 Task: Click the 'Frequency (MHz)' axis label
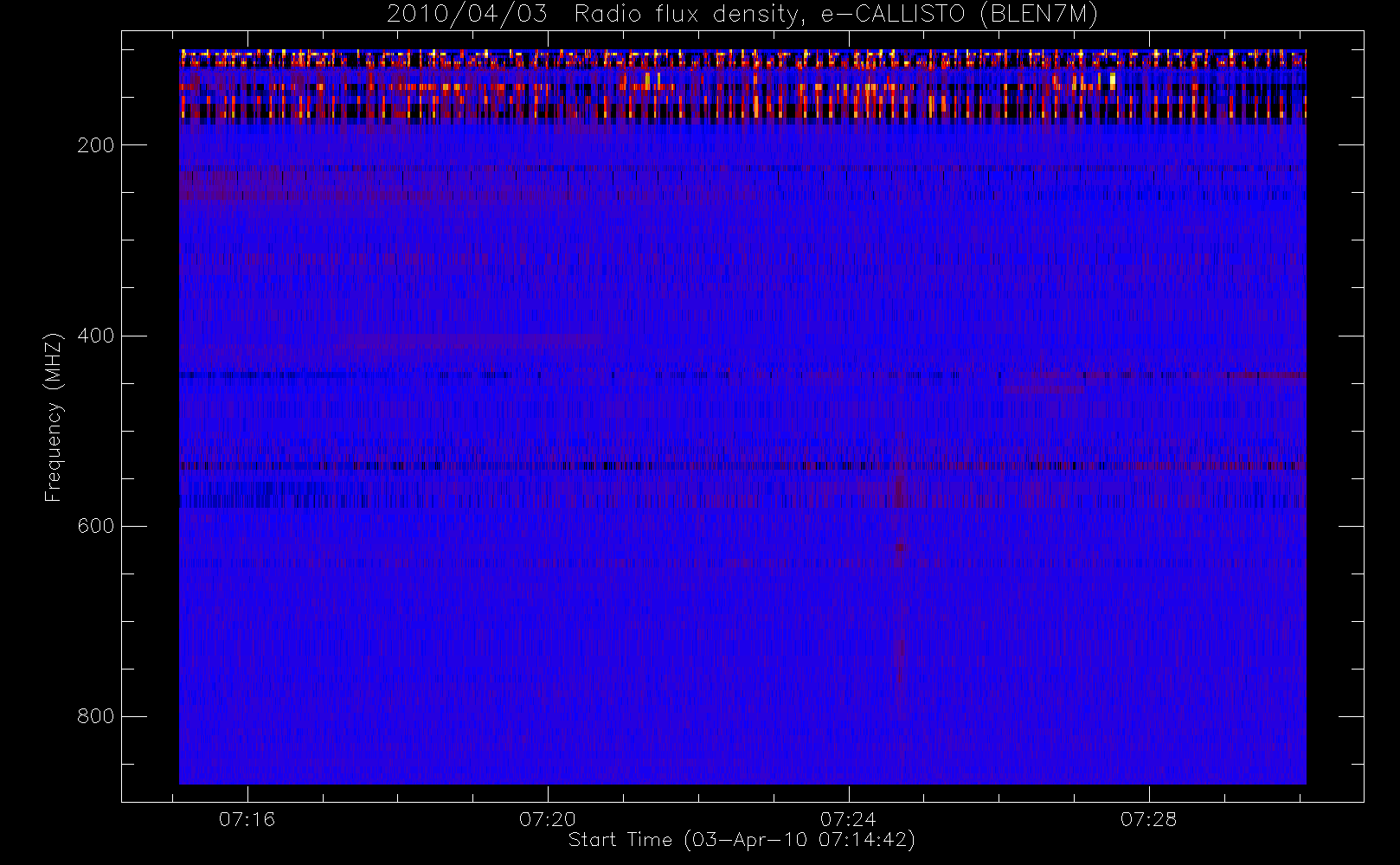click(54, 417)
